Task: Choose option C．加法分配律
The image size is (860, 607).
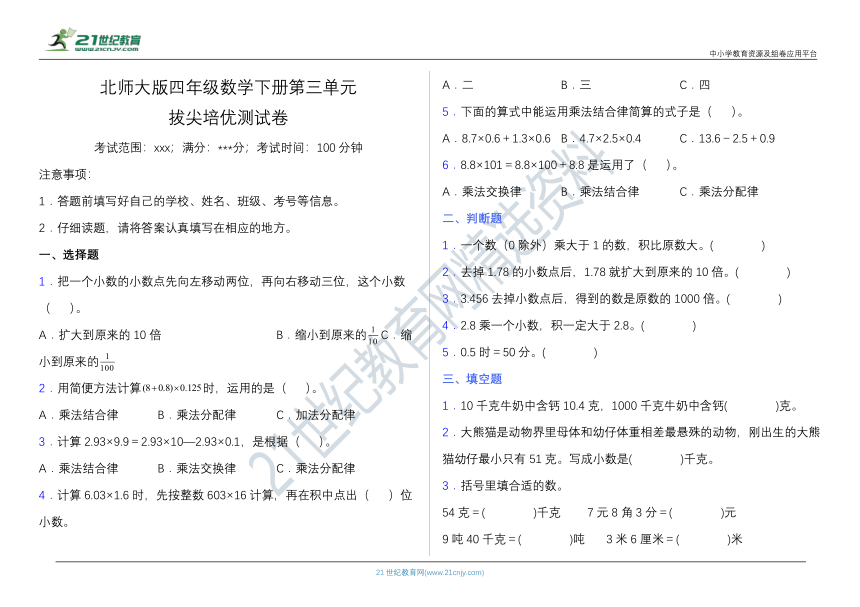Action: [x=316, y=415]
